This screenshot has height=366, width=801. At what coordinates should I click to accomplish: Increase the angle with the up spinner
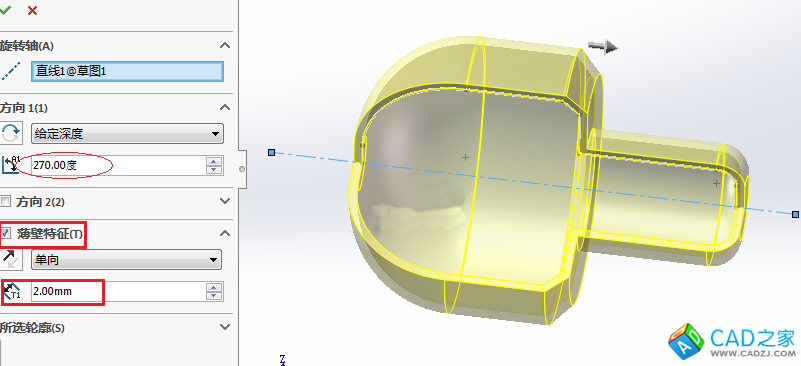[x=215, y=161]
